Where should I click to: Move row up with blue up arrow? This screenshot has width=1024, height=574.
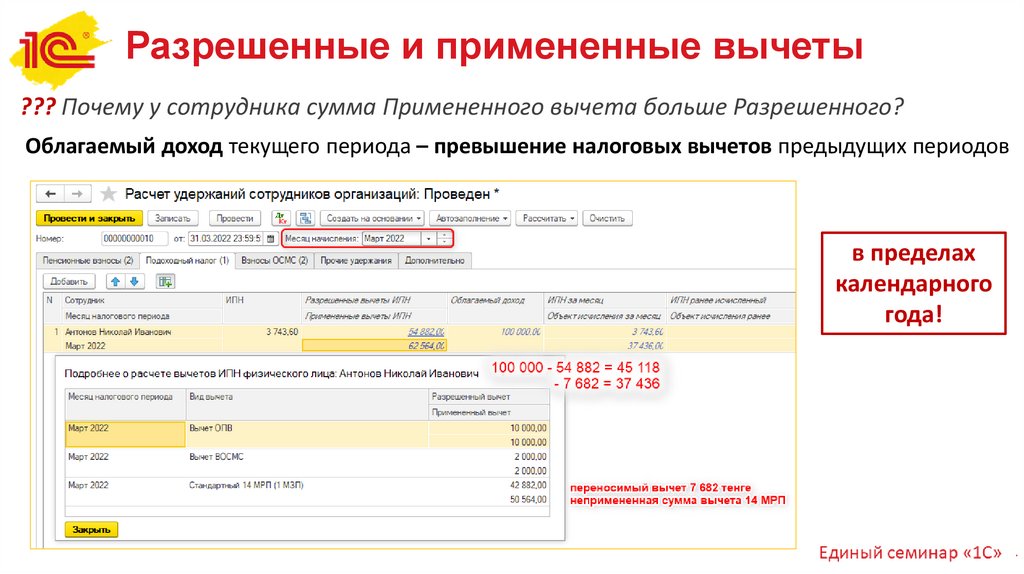point(116,281)
